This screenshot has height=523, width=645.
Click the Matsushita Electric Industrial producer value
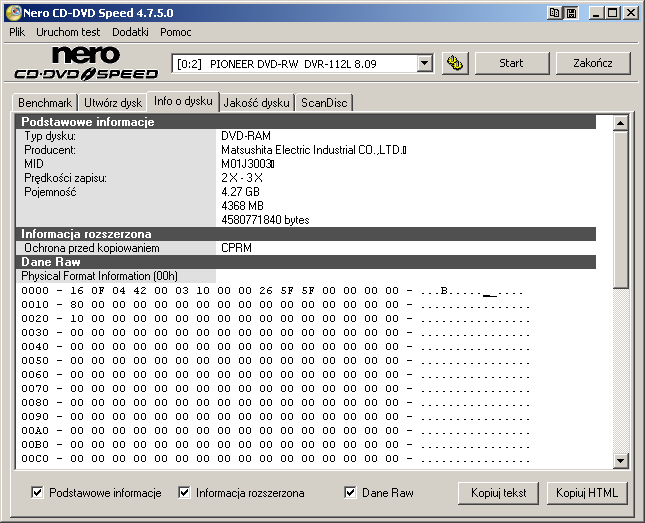pyautogui.click(x=313, y=150)
